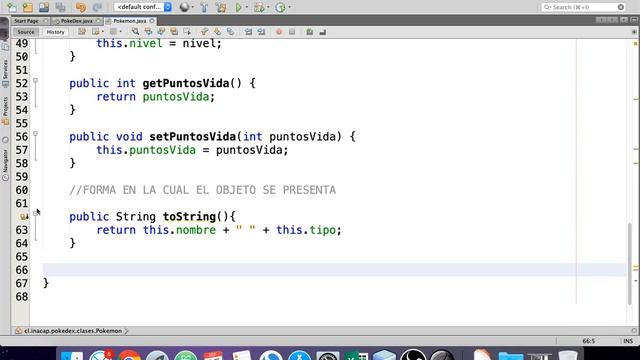The image size is (640, 360).
Task: Open the default configuration combo box
Action: (143, 7)
